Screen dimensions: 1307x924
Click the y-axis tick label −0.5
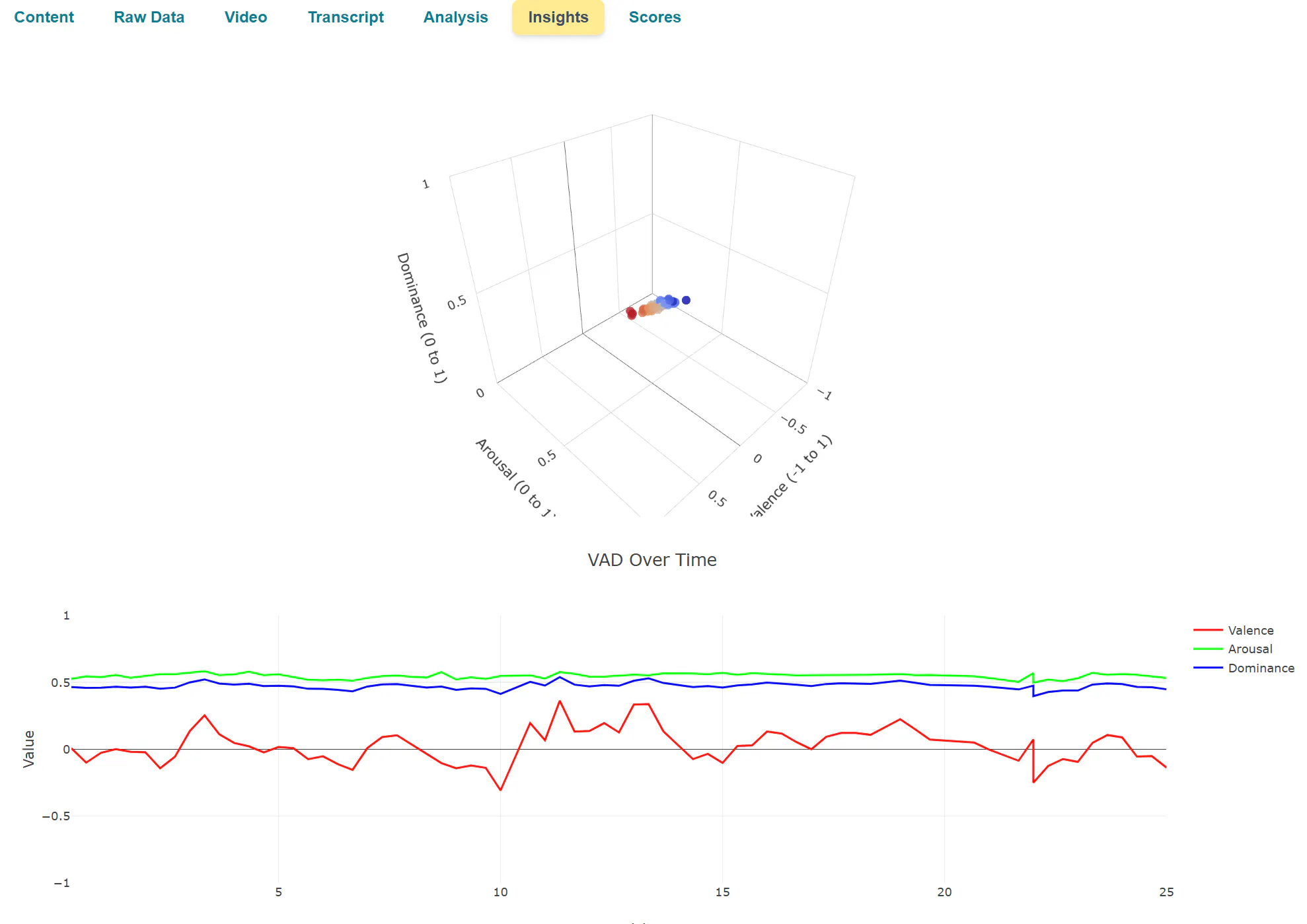pyautogui.click(x=56, y=816)
